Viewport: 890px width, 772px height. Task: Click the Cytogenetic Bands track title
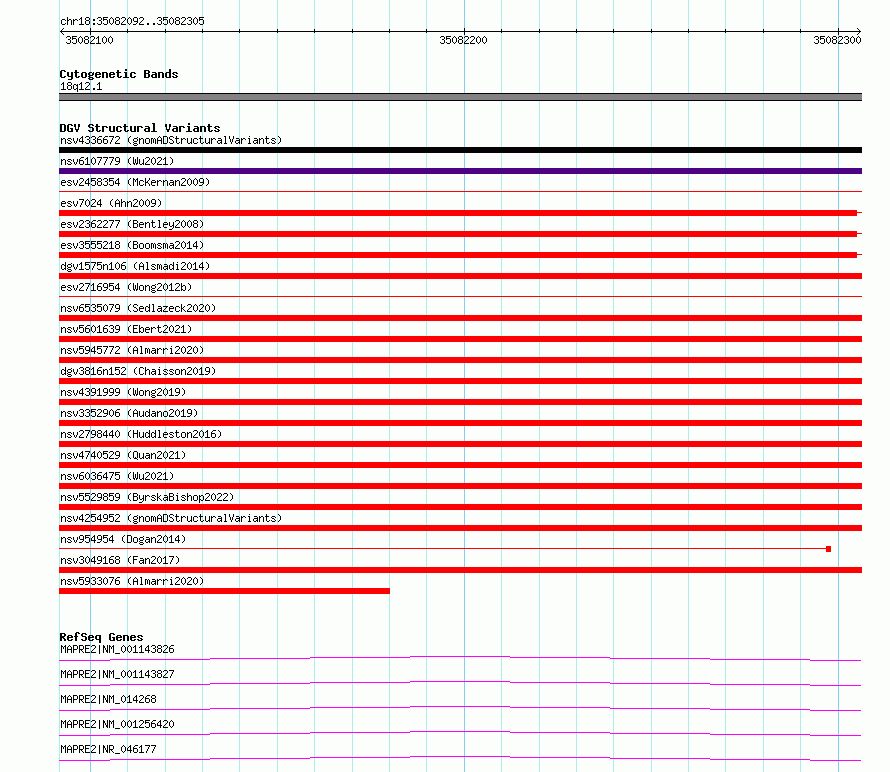click(119, 74)
